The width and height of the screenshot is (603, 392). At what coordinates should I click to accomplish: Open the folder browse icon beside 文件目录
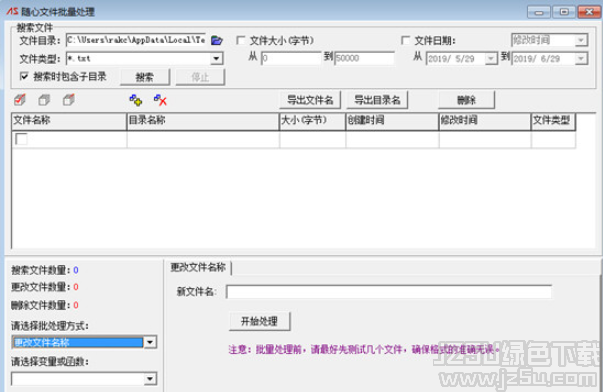pyautogui.click(x=217, y=40)
